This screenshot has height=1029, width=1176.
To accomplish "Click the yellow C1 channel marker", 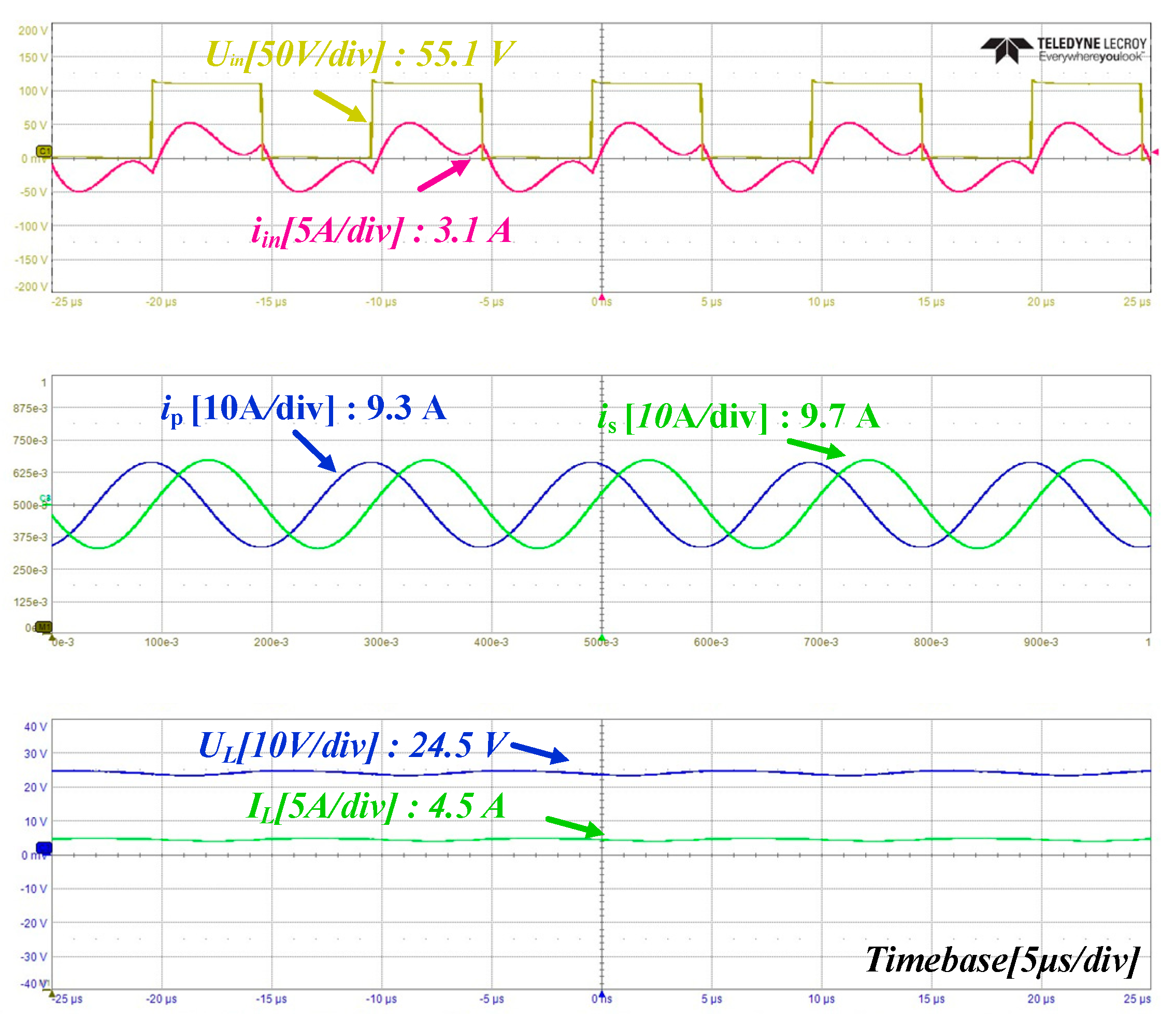I will (x=44, y=151).
